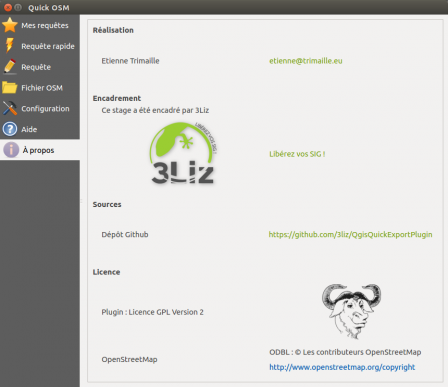Show the Aide section
The width and height of the screenshot is (448, 387).
point(40,129)
